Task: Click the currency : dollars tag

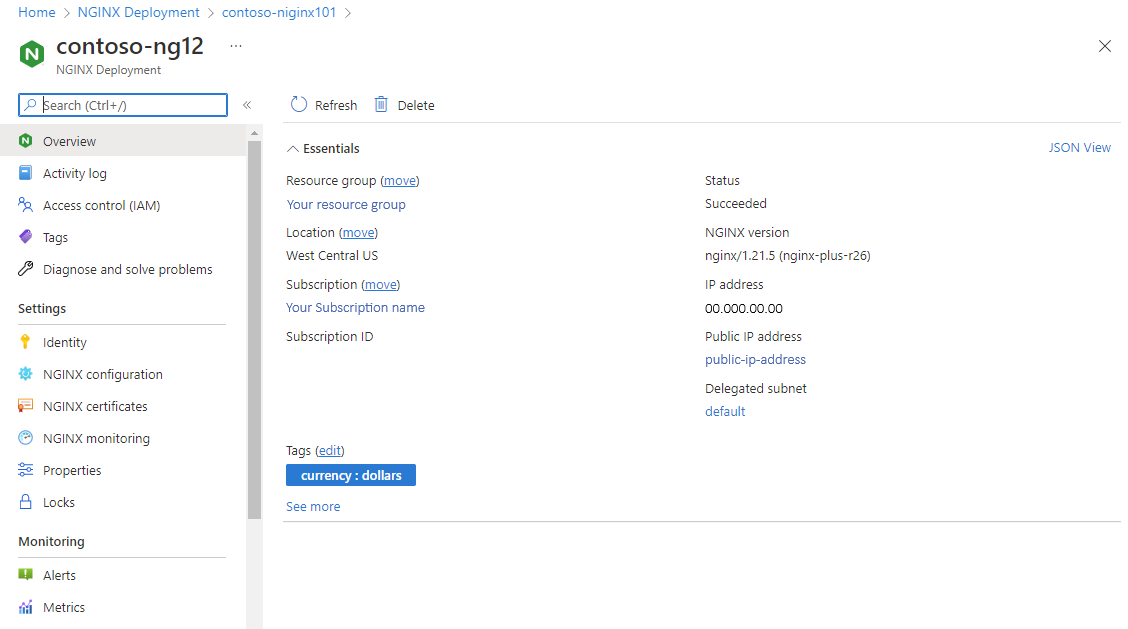Action: tap(351, 475)
